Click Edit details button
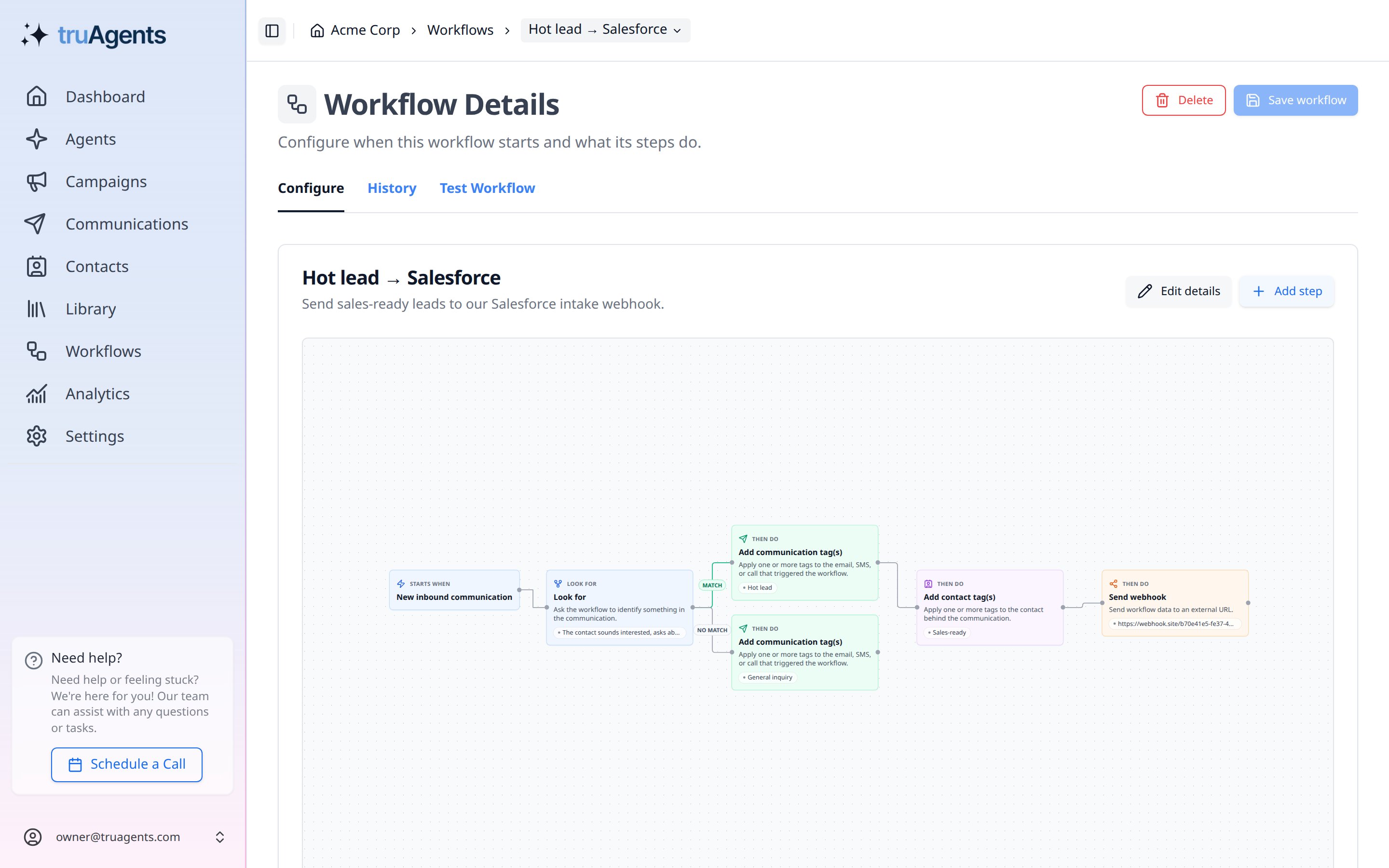 [x=1178, y=291]
